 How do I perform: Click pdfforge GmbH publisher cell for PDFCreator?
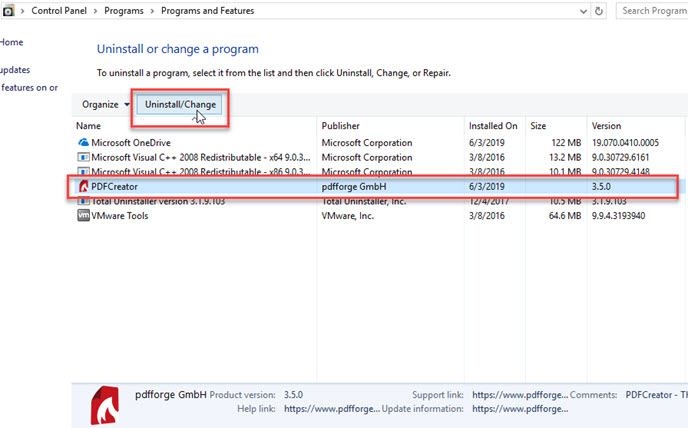tap(354, 187)
